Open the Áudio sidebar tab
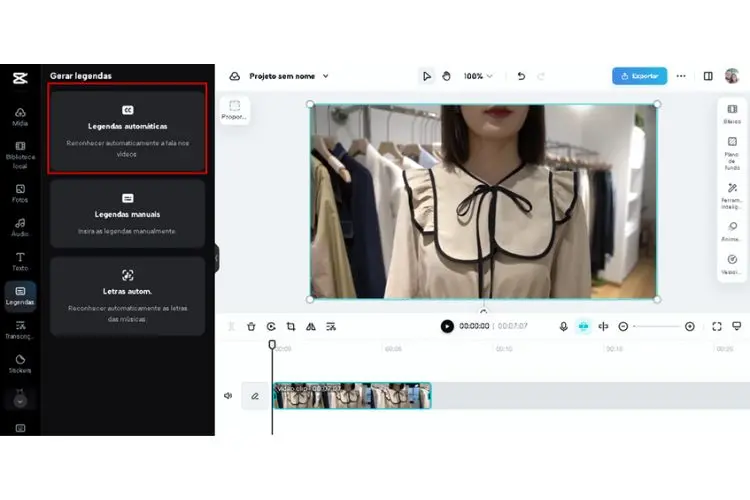The image size is (750, 500). [x=20, y=228]
